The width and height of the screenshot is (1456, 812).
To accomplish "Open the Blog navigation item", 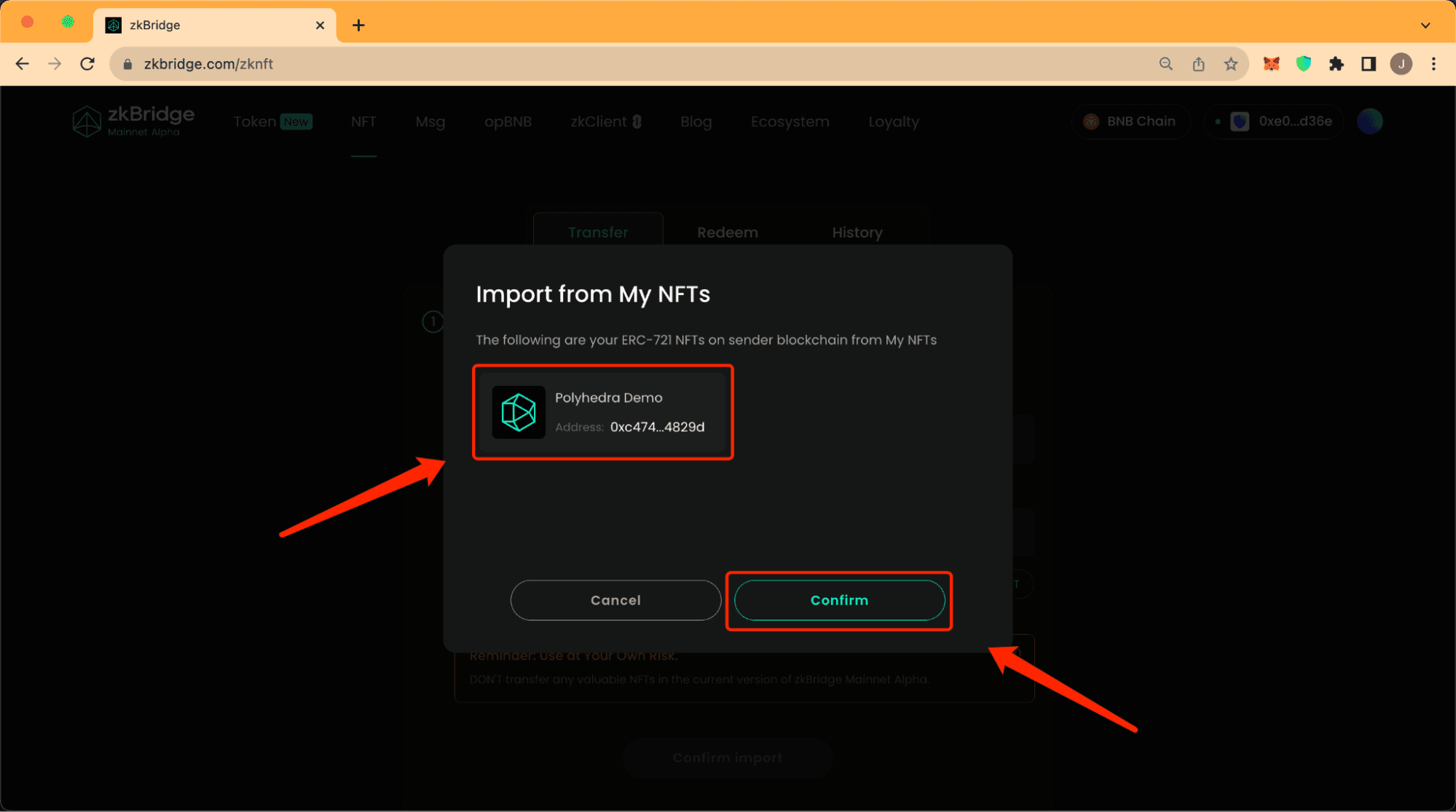I will pos(696,122).
